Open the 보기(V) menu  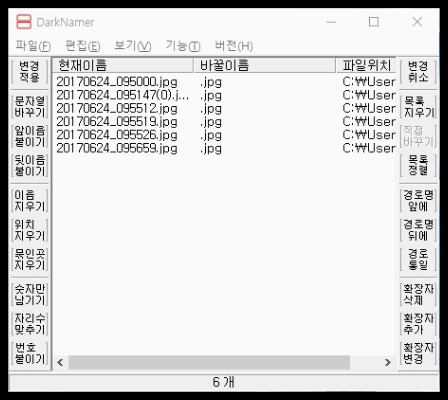(x=133, y=46)
